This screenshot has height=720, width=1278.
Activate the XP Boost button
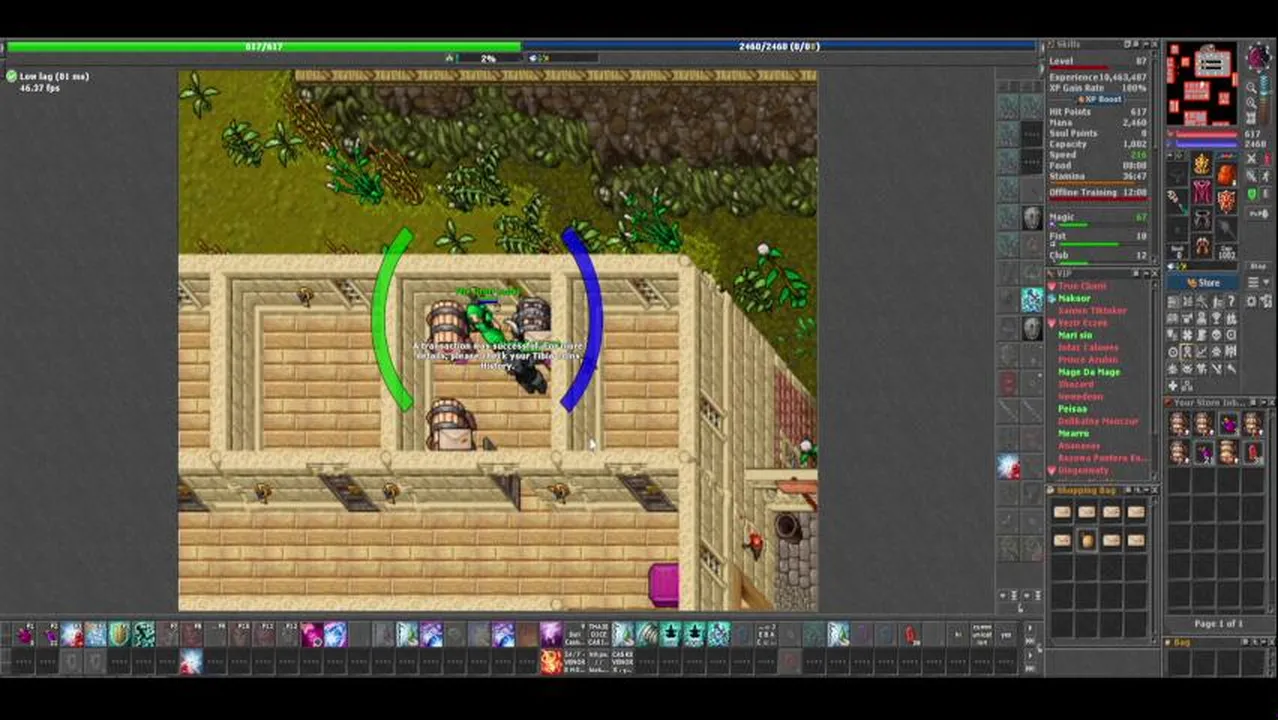point(1101,100)
